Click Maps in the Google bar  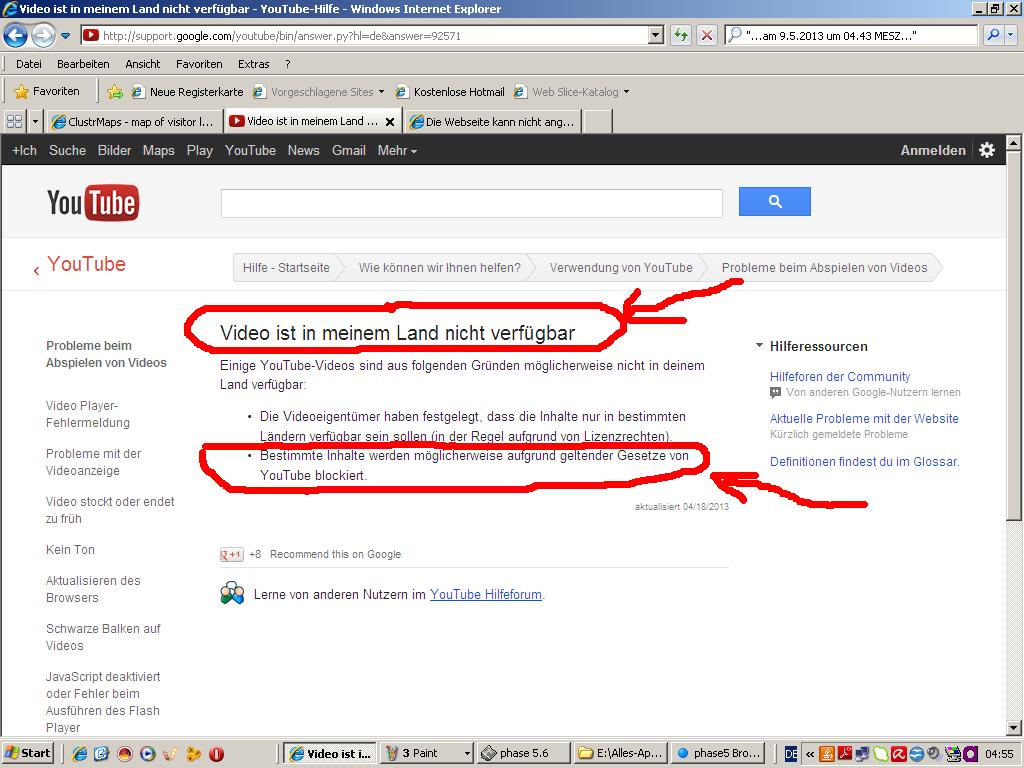[x=159, y=150]
